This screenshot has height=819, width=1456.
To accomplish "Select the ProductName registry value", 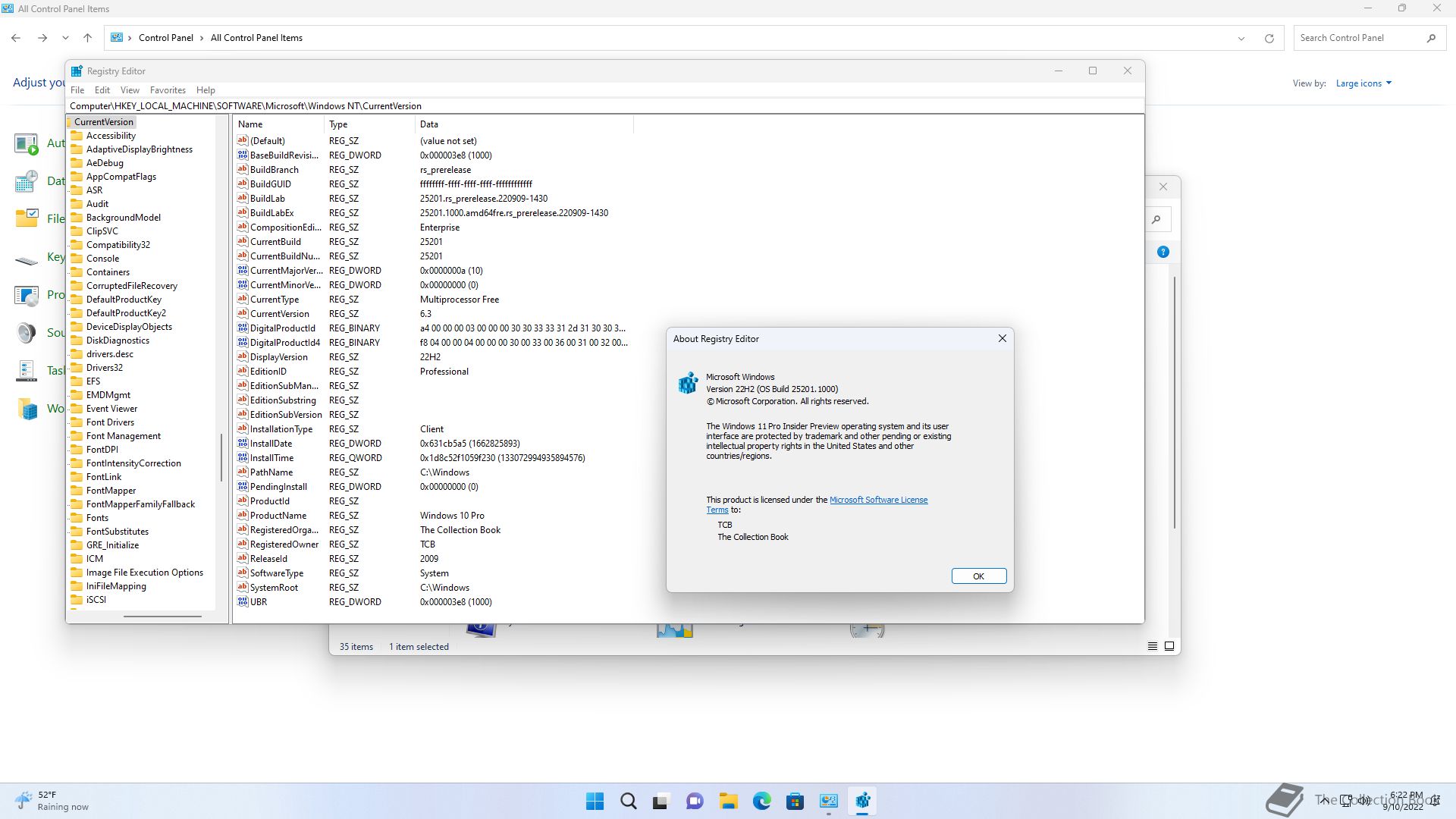I will [278, 516].
